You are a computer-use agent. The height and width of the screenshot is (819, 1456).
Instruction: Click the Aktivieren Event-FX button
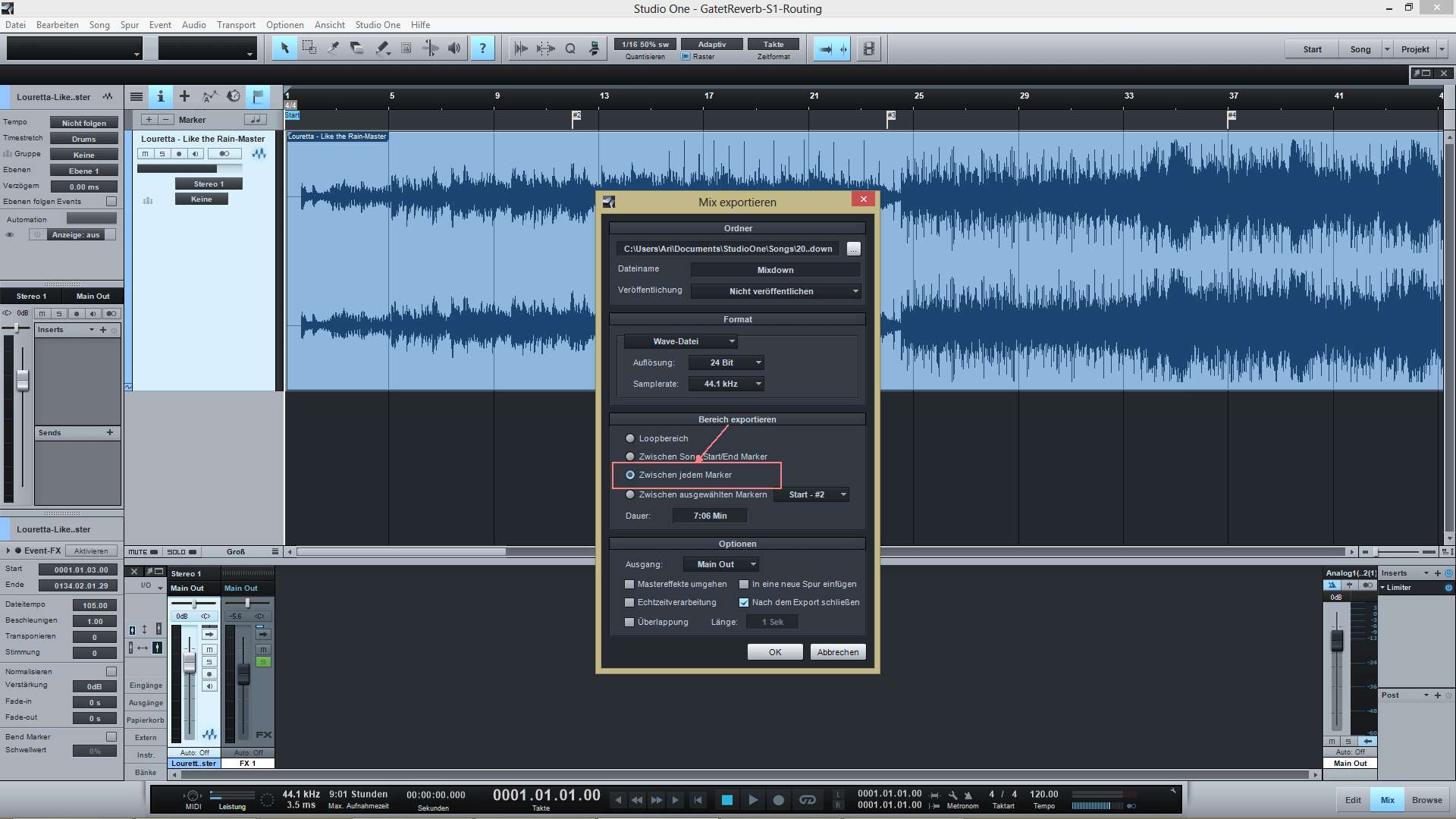pyautogui.click(x=91, y=551)
